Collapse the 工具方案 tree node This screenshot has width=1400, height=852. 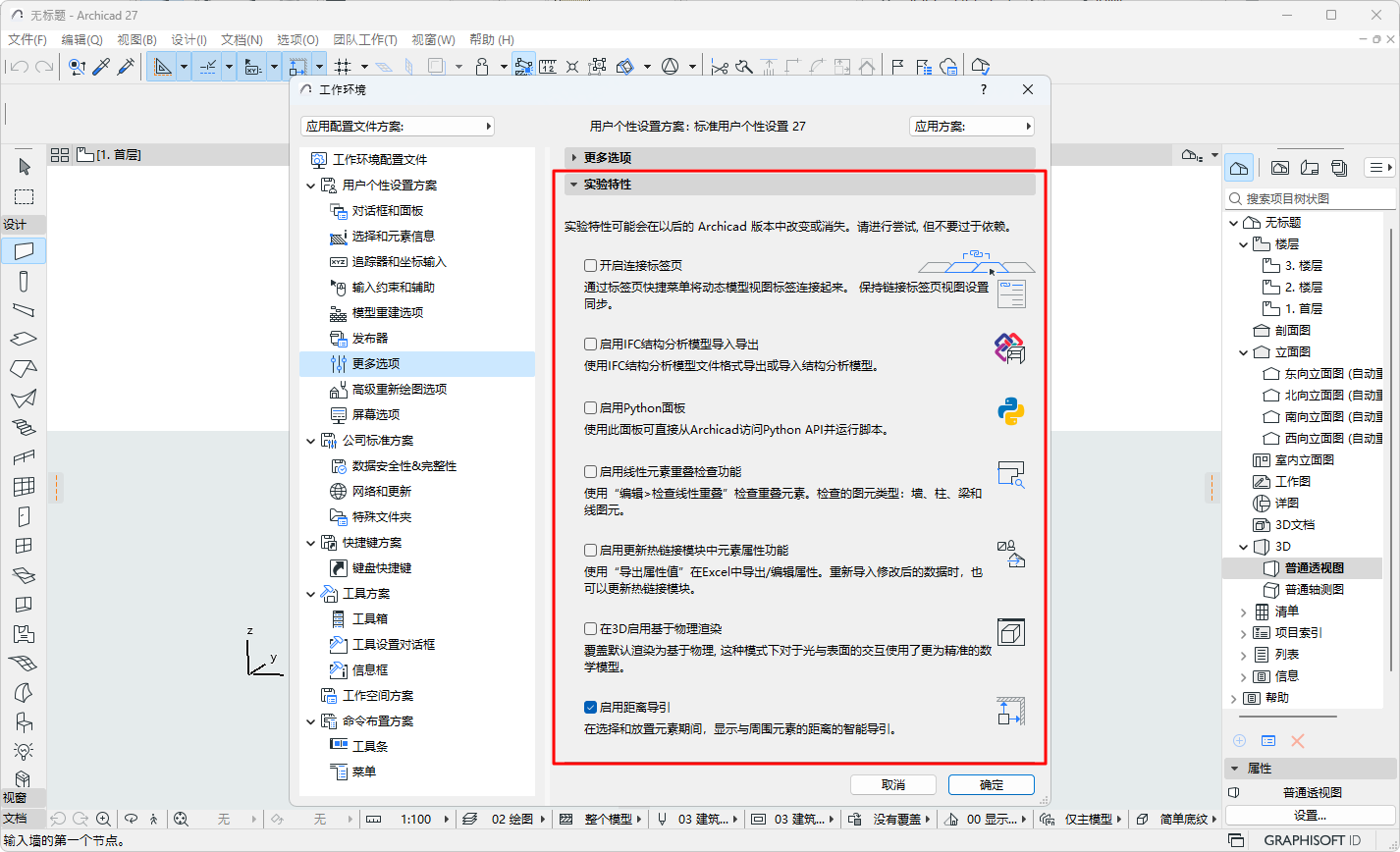[x=311, y=594]
